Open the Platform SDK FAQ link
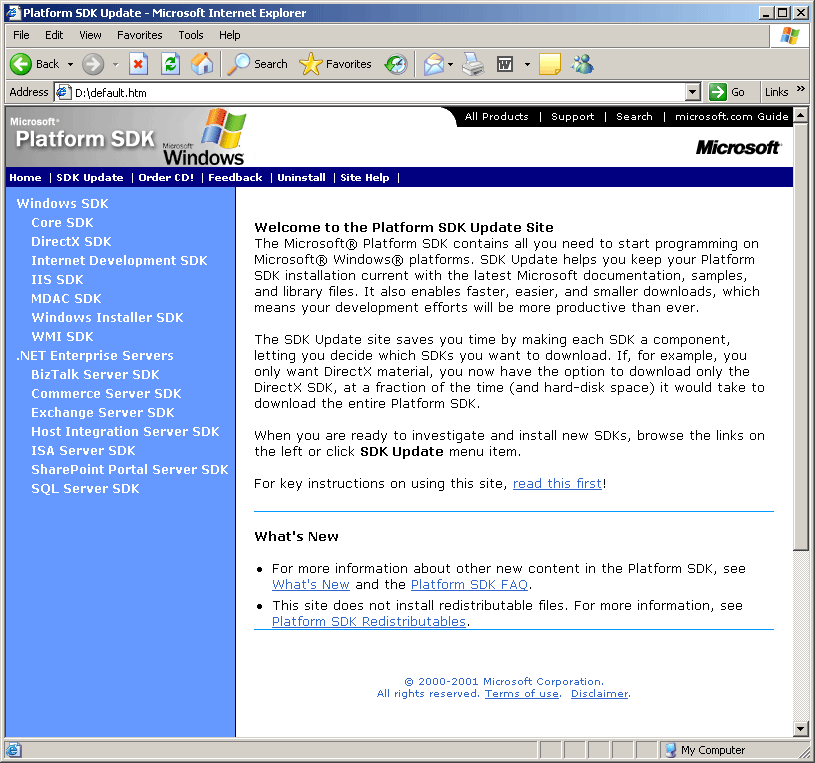Viewport: 815px width, 763px height. point(469,584)
